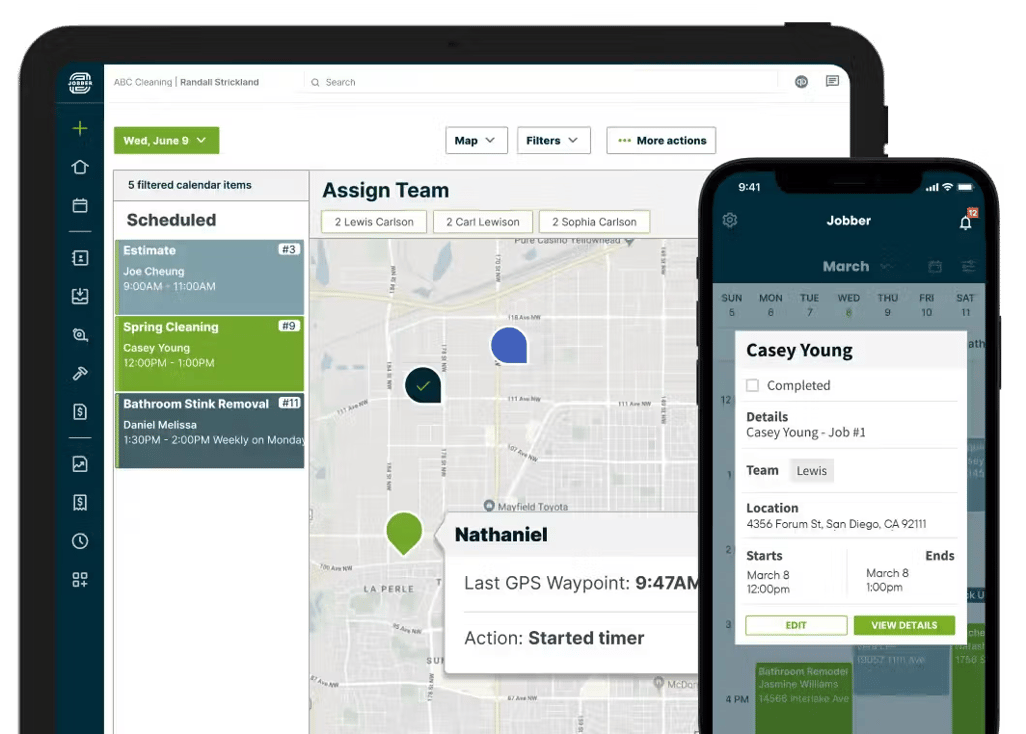The width and height of the screenshot is (1026, 734).
Task: Expand the Filters dropdown
Action: point(554,141)
